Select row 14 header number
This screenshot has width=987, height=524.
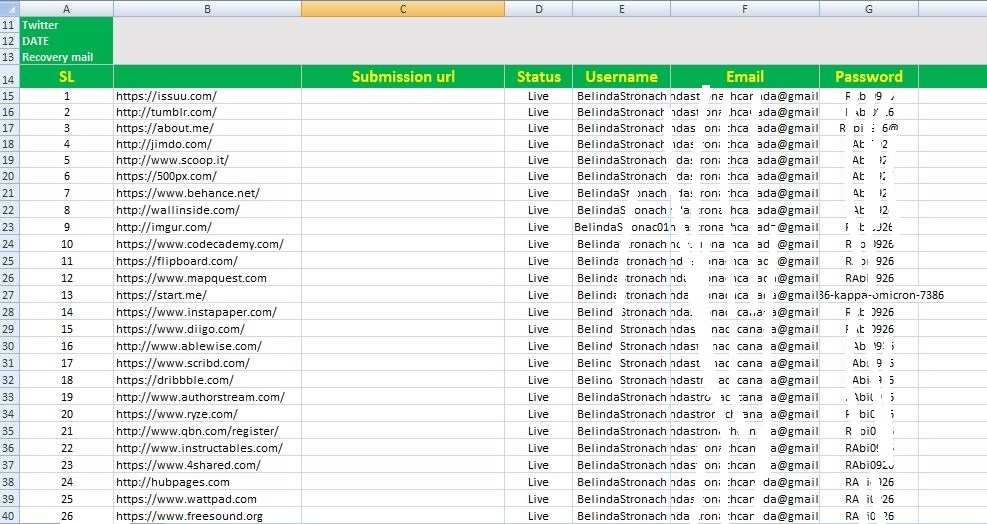(9, 78)
